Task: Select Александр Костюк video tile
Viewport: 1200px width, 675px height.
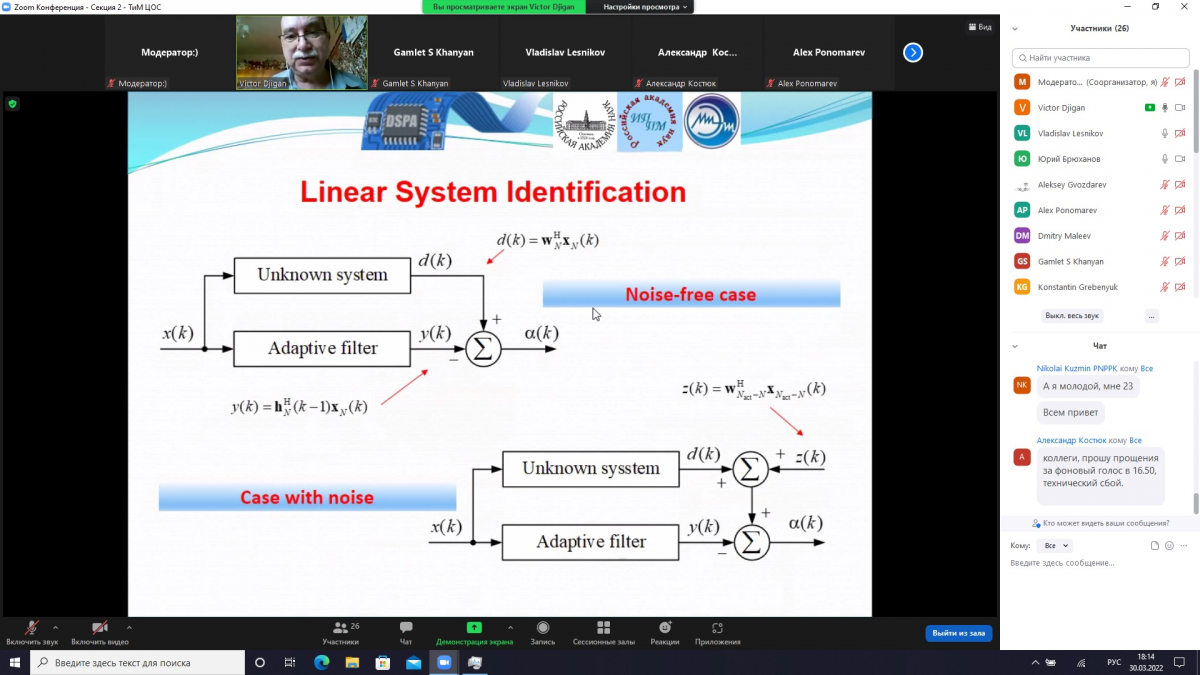Action: coord(697,53)
